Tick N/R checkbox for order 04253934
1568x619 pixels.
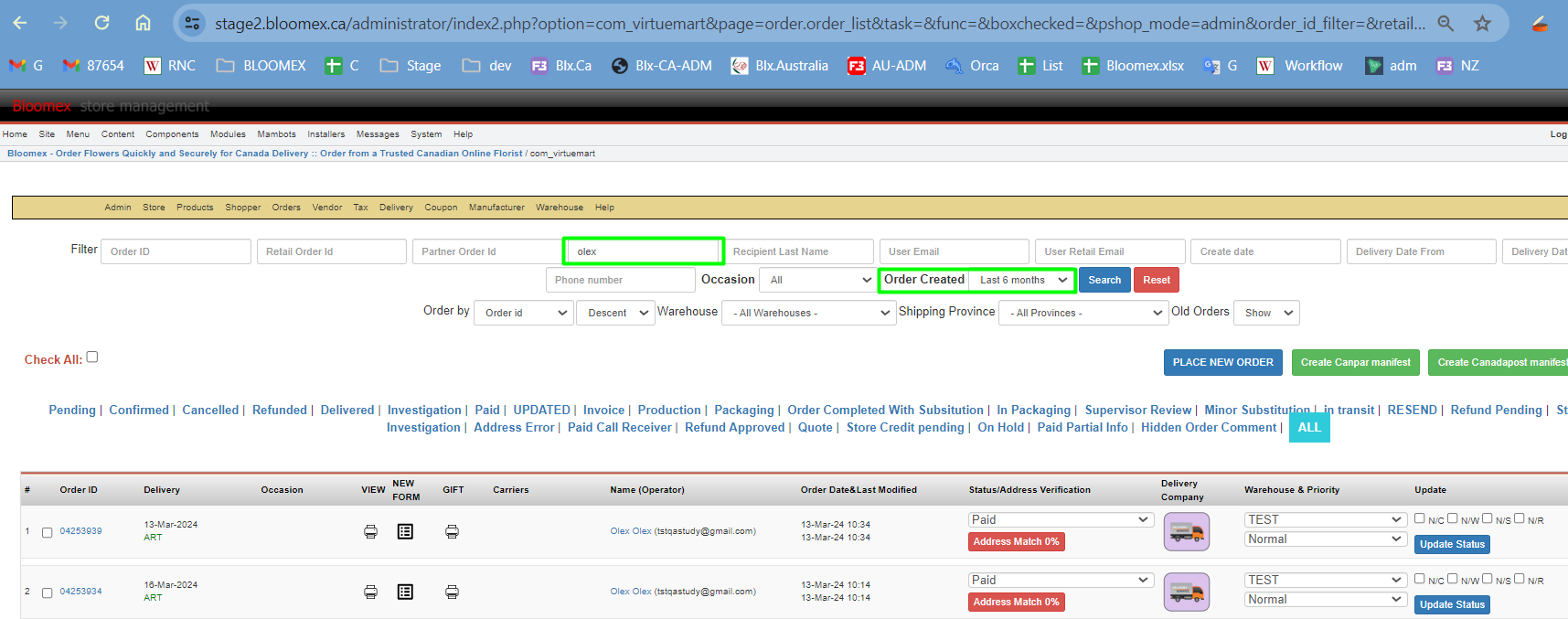click(x=1519, y=579)
